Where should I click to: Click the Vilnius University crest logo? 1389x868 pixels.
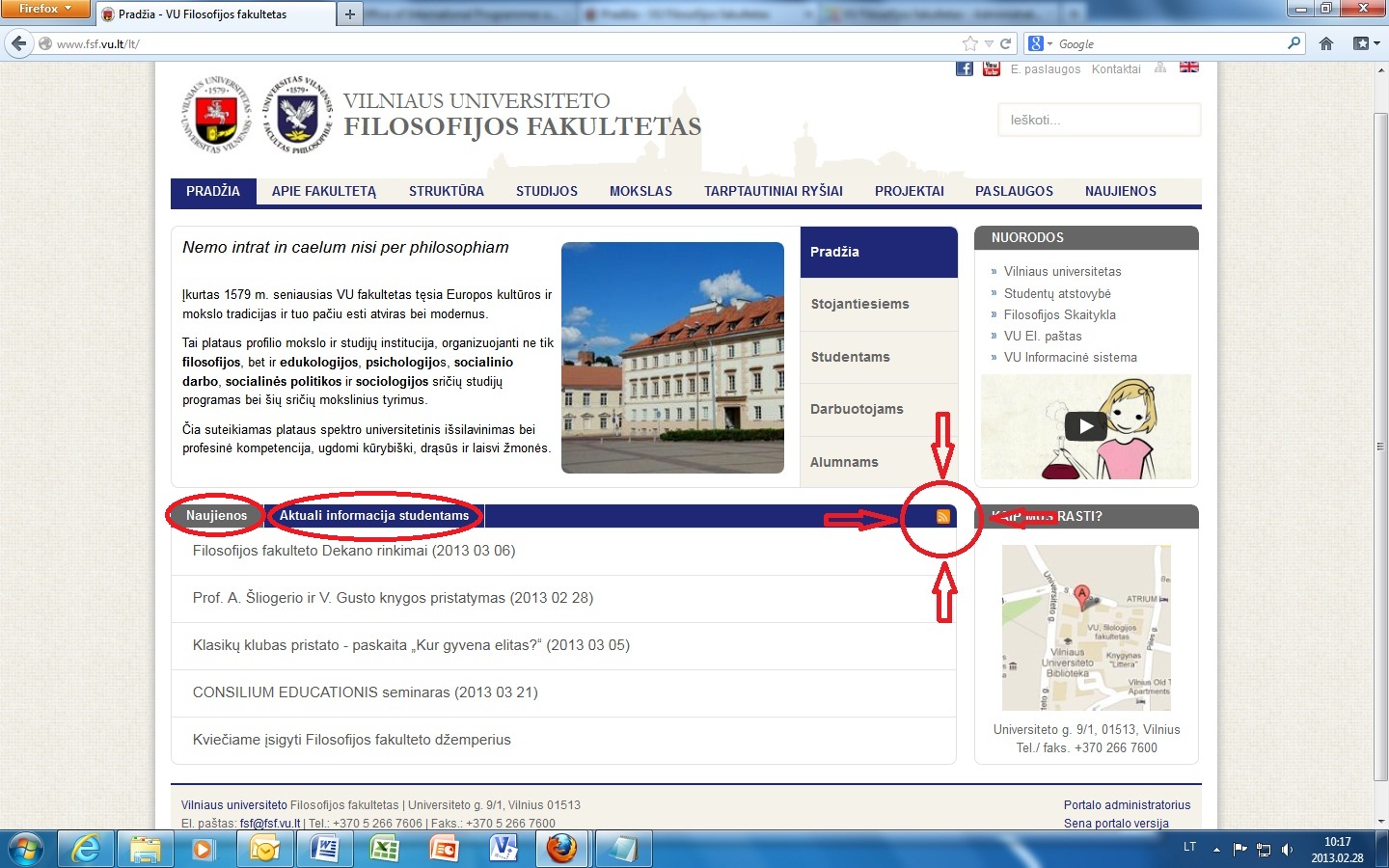[x=216, y=116]
